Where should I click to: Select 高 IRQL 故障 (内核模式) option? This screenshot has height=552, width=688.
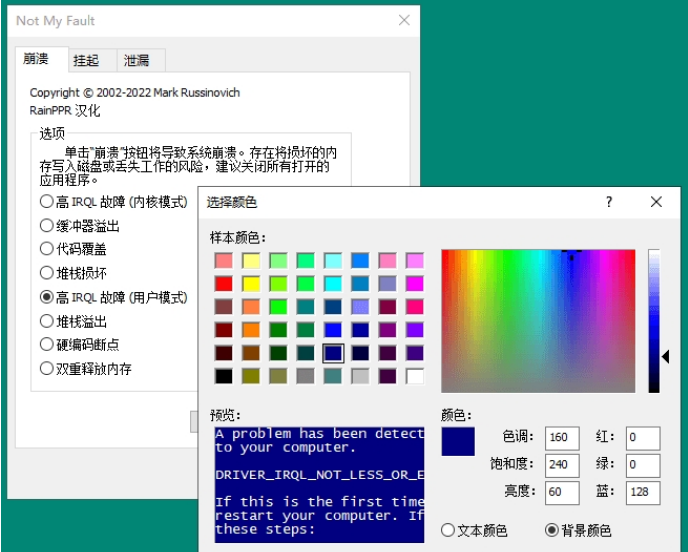[x=113, y=202]
